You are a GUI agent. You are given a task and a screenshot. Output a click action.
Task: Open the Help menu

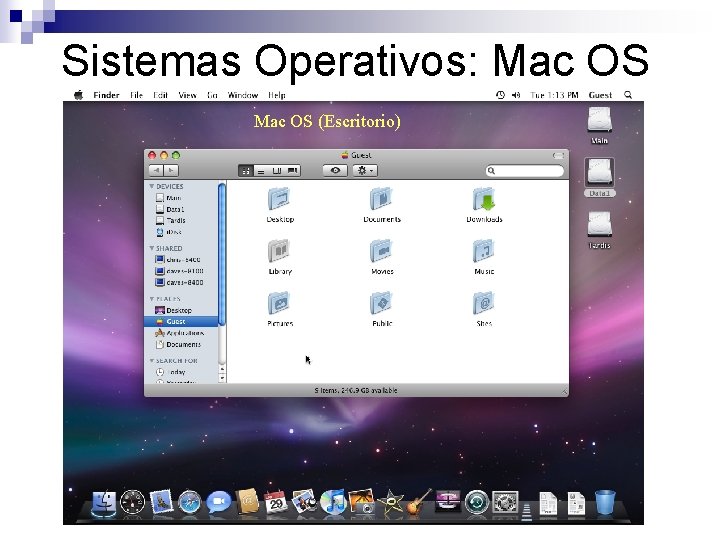click(x=277, y=95)
